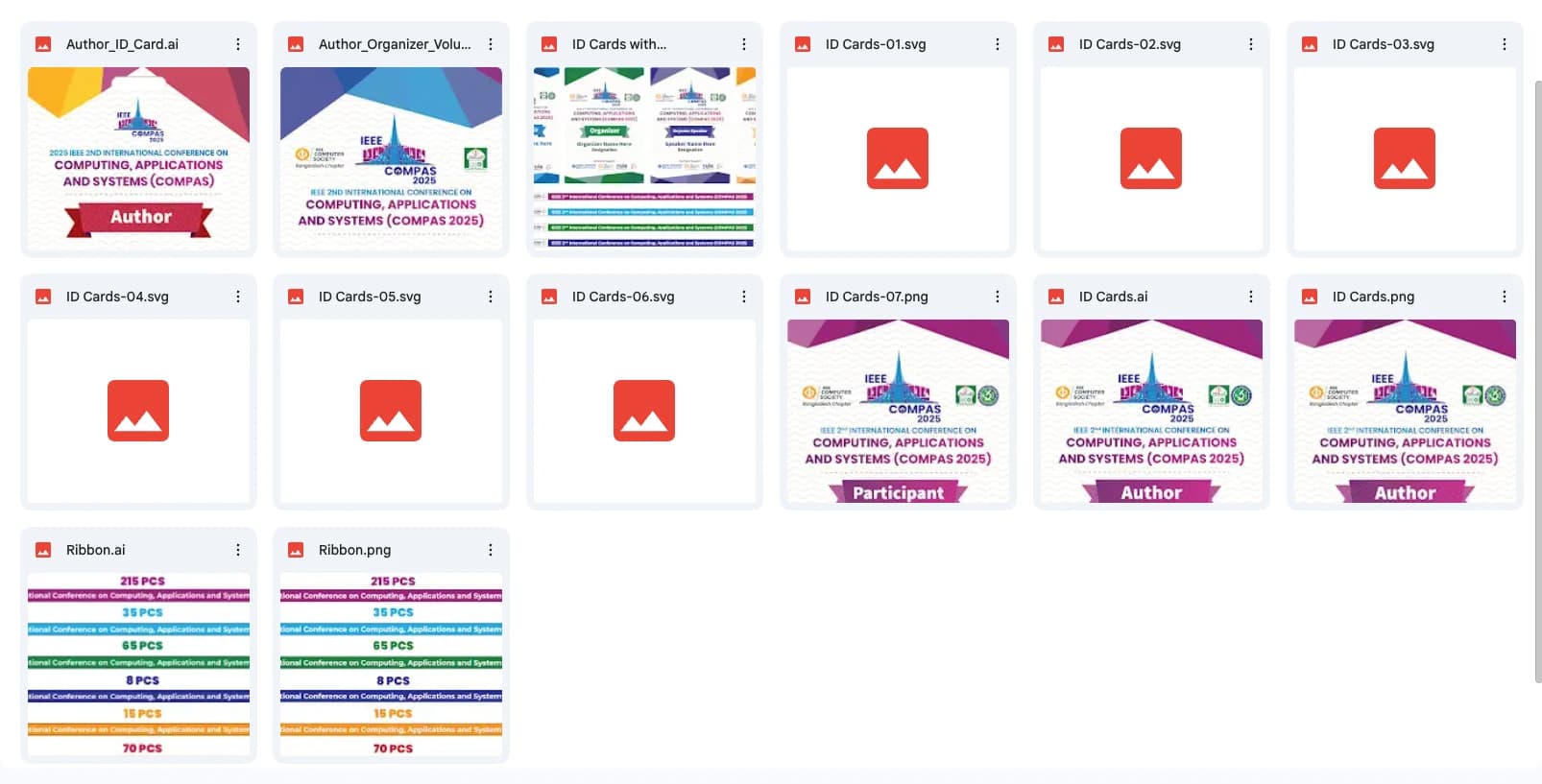Click the file type icon next to Ribbon.png
This screenshot has width=1542, height=784.
[296, 550]
